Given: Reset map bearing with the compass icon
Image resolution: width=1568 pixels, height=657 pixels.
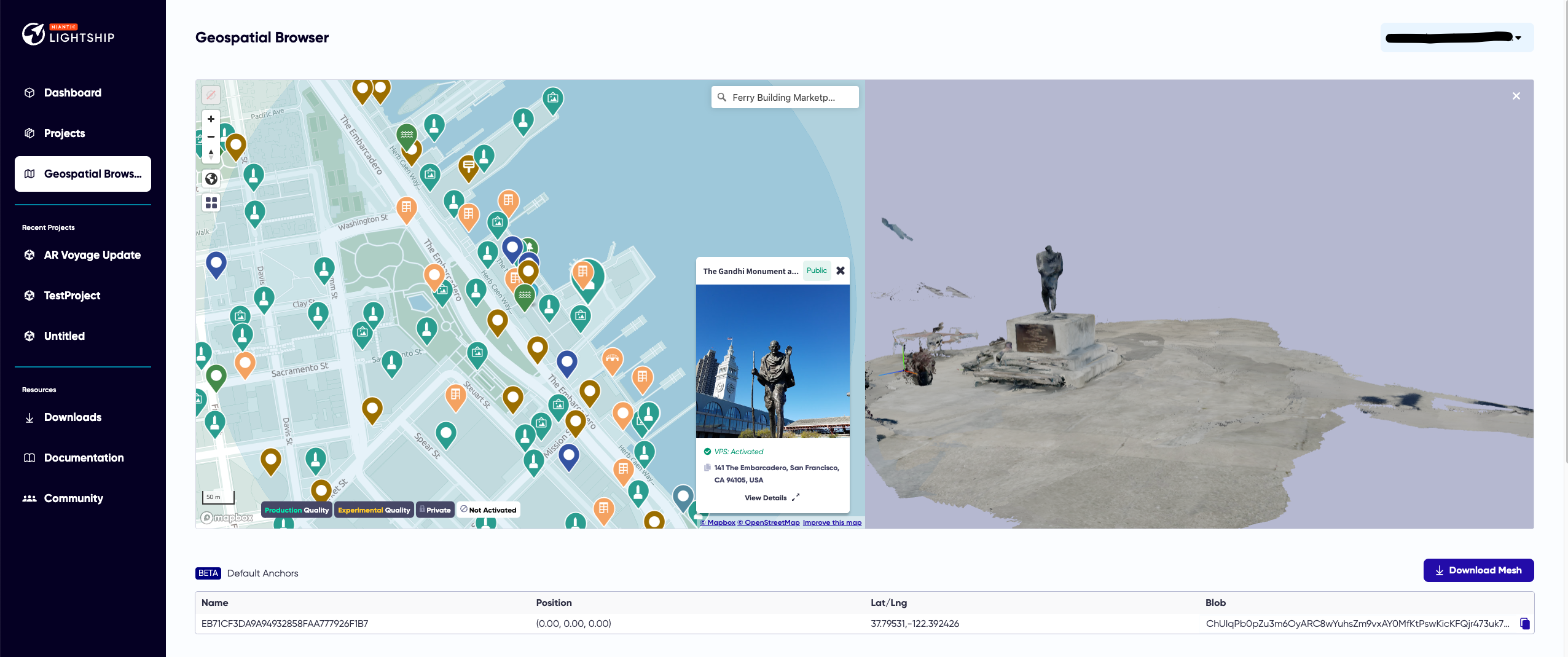Looking at the screenshot, I should point(211,155).
